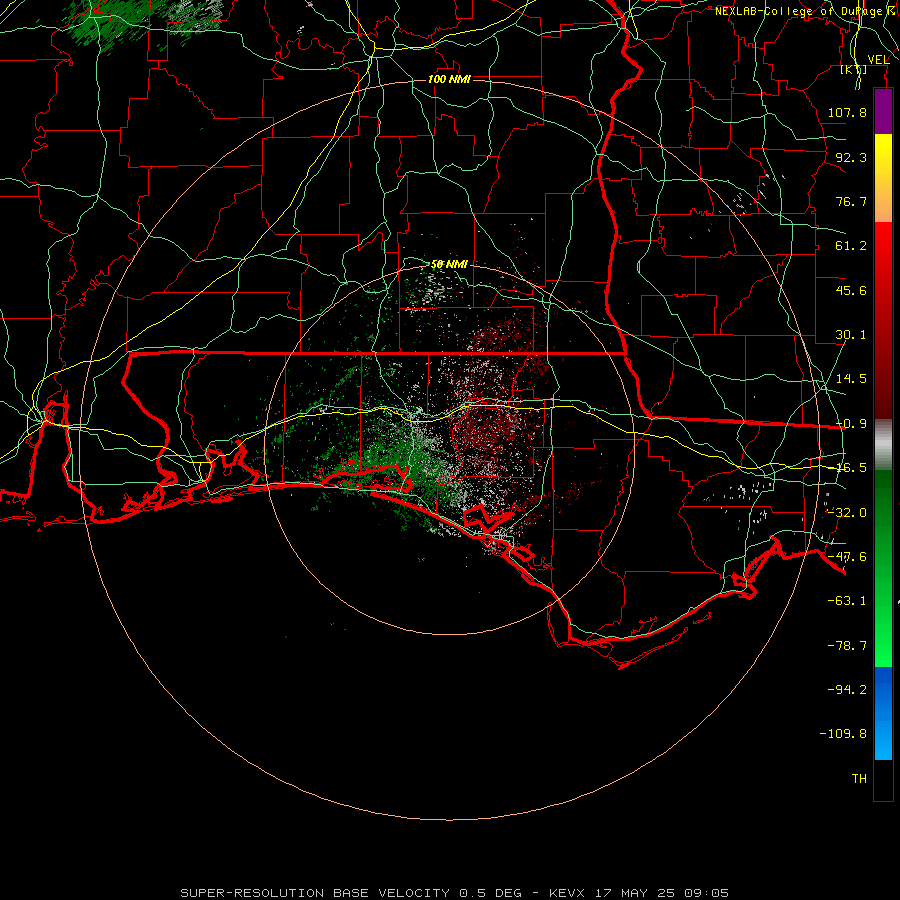Click the 0.5 DEG elevation text
This screenshot has height=900, width=900.
point(490,893)
